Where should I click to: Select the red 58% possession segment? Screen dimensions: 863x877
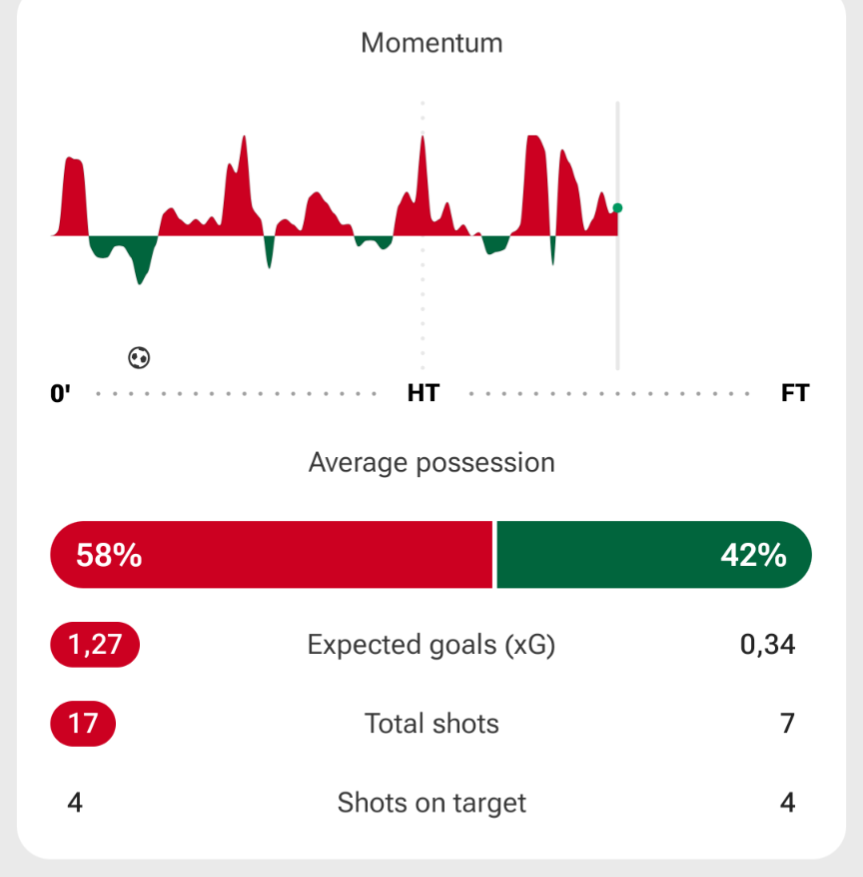pyautogui.click(x=272, y=555)
